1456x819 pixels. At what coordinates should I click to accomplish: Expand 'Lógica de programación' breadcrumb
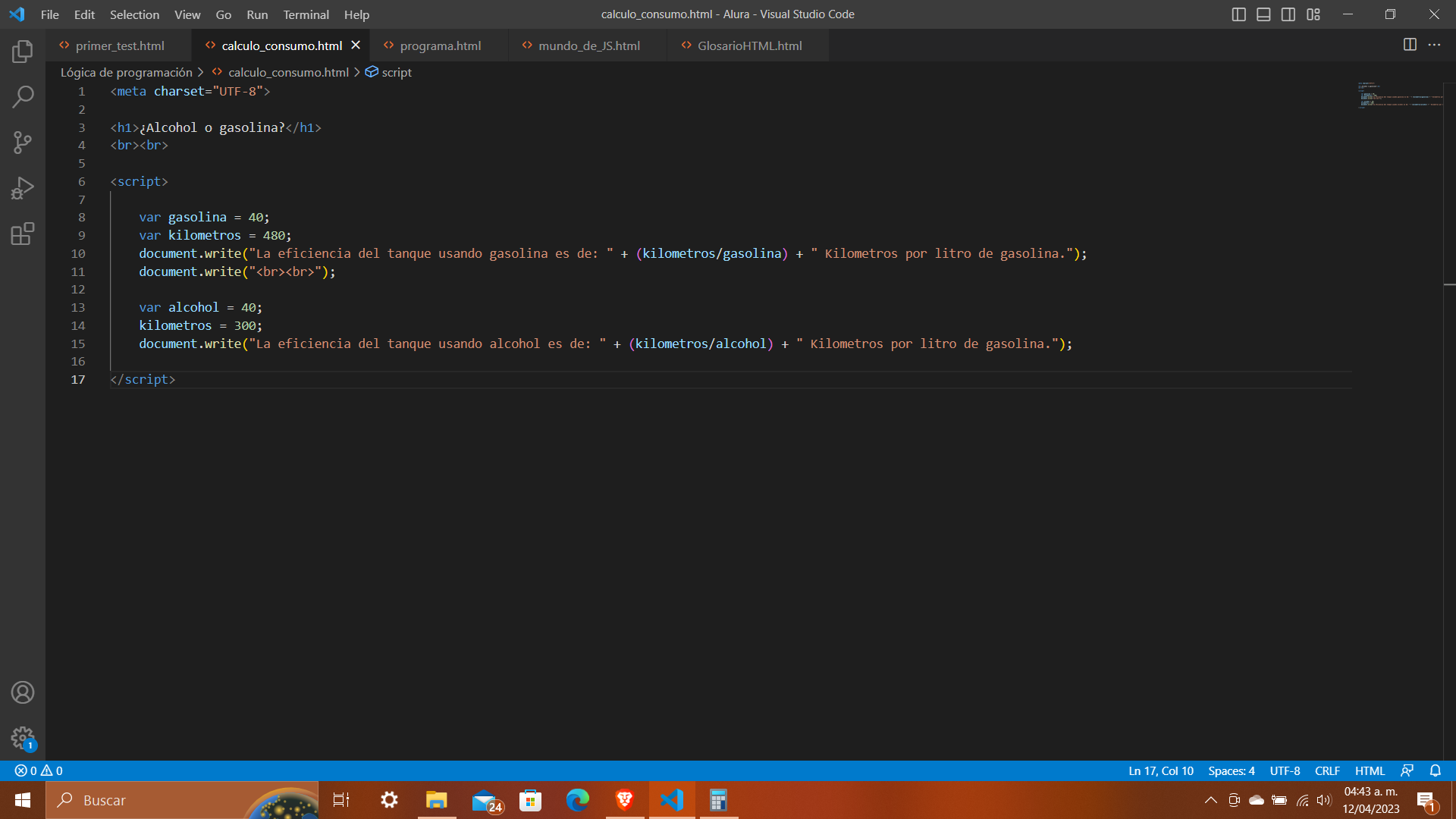(127, 72)
